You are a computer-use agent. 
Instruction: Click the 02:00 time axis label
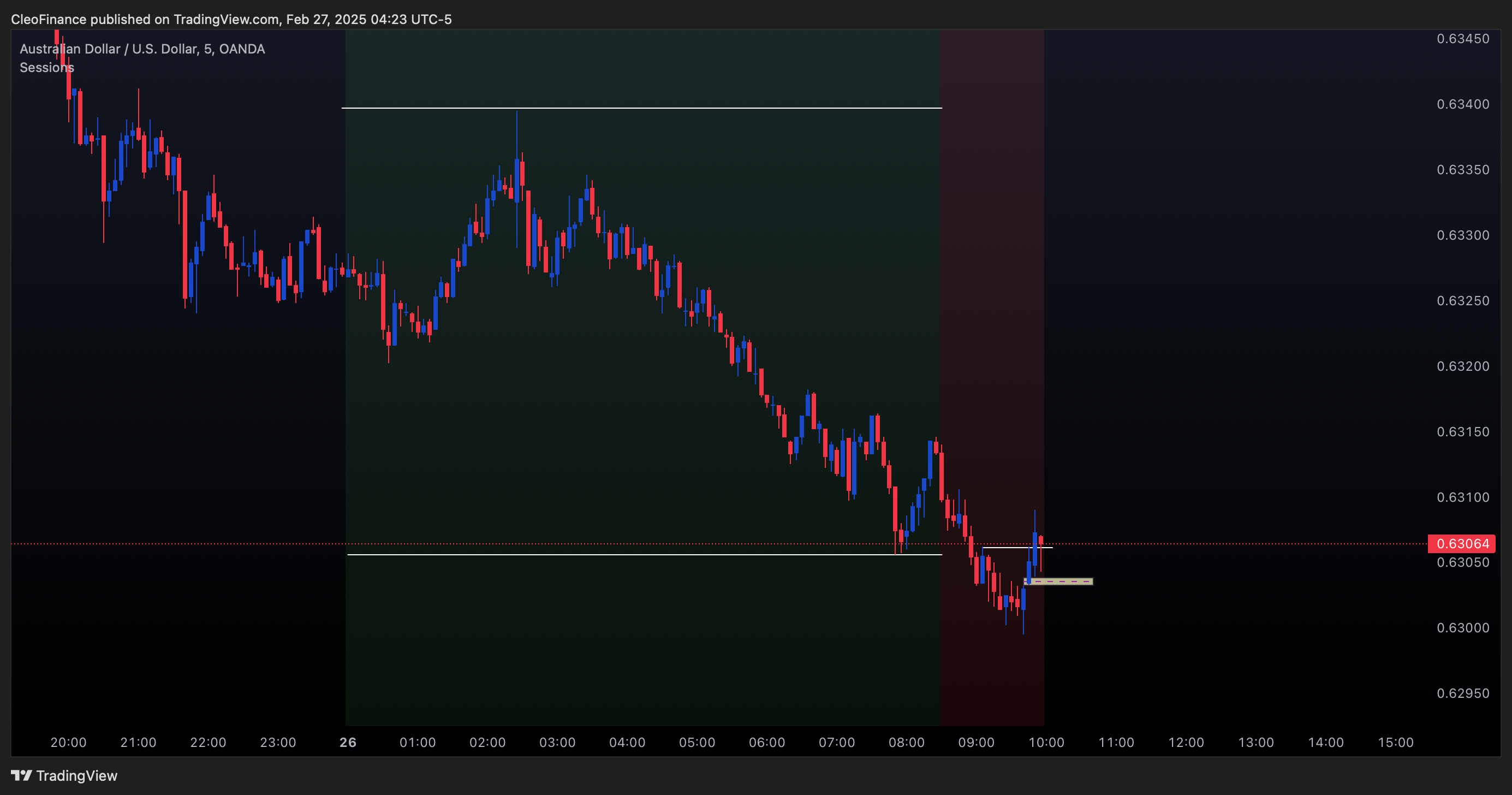click(488, 742)
